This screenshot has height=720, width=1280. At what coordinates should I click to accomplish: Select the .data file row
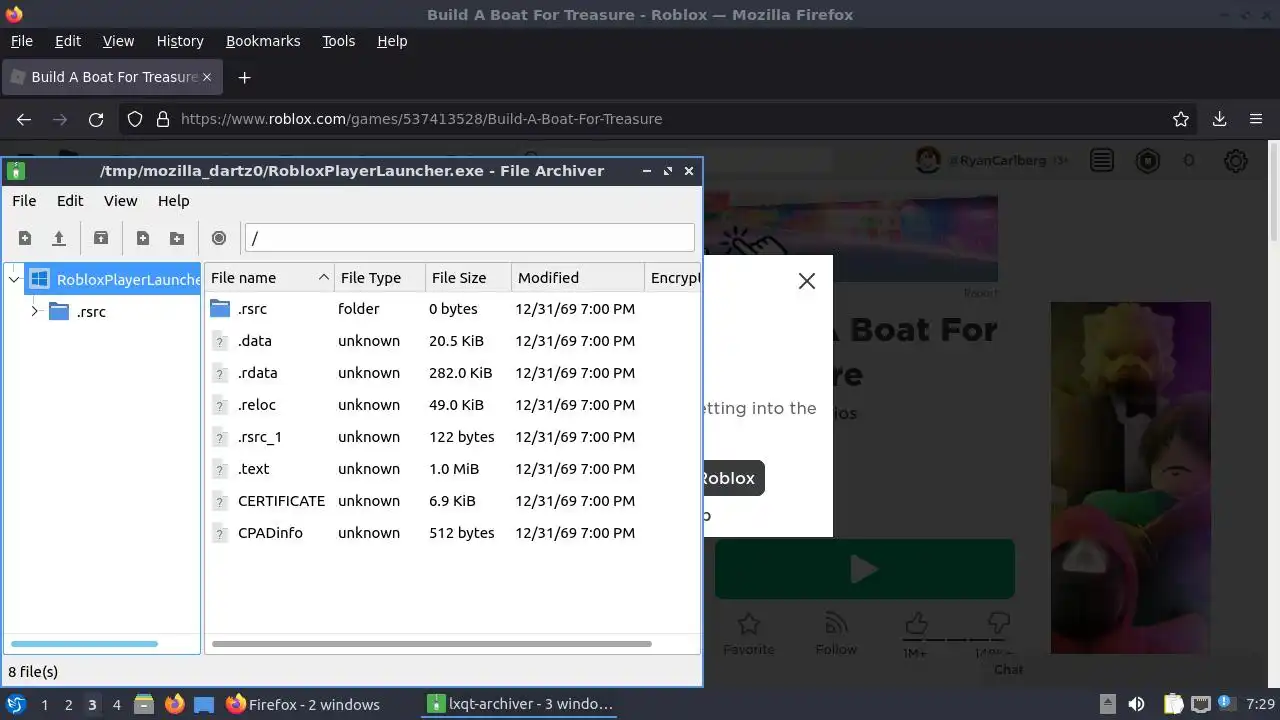pos(452,341)
